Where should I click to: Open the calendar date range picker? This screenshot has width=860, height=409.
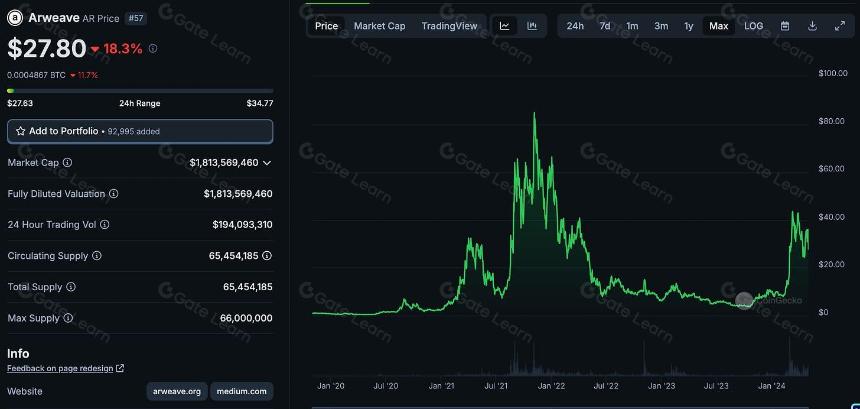[785, 26]
